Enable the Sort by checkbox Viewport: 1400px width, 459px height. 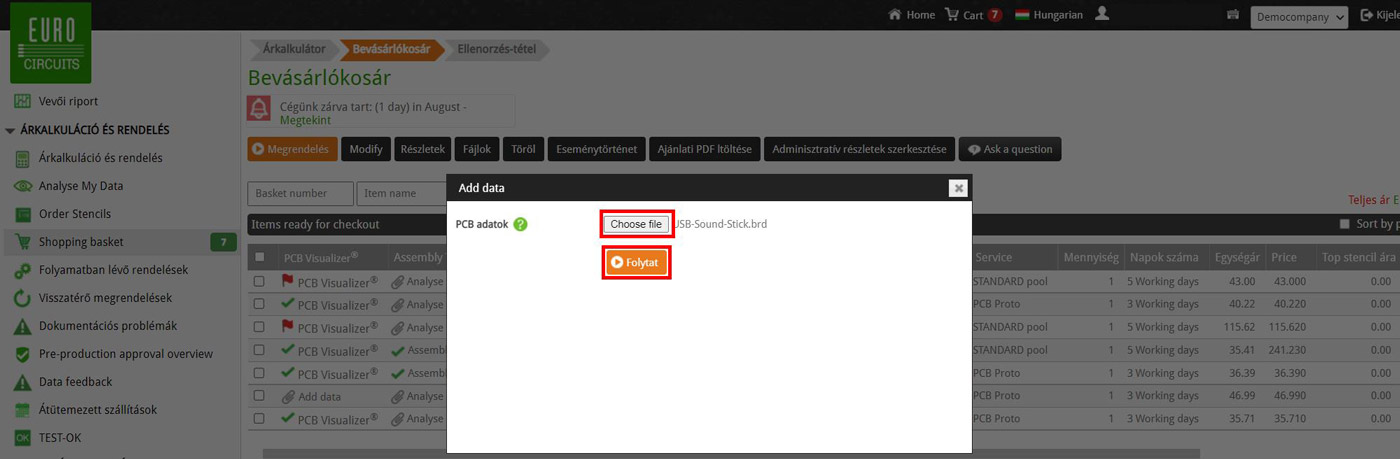(x=1345, y=224)
